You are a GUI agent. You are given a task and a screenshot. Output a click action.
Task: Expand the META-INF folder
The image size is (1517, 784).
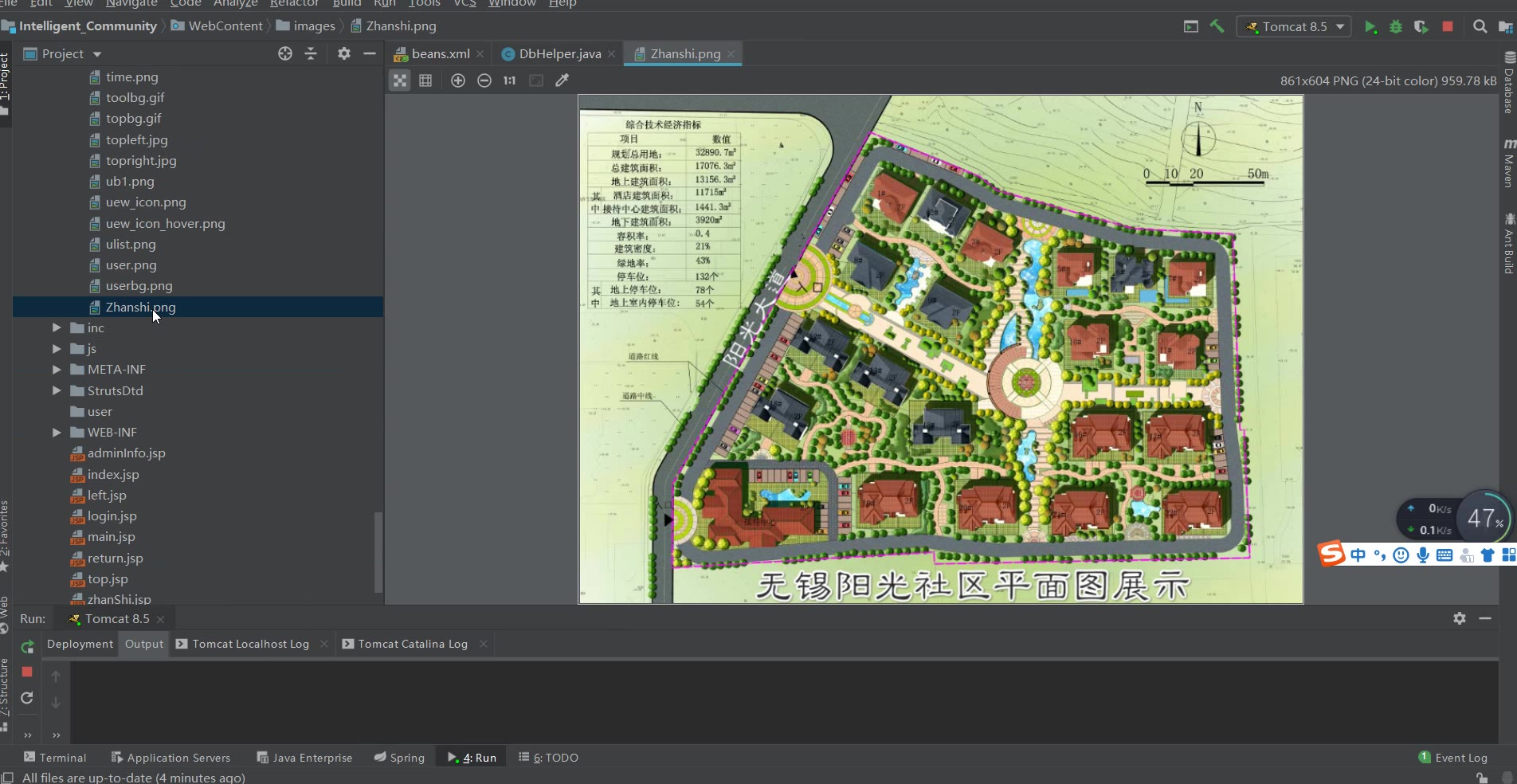click(57, 369)
